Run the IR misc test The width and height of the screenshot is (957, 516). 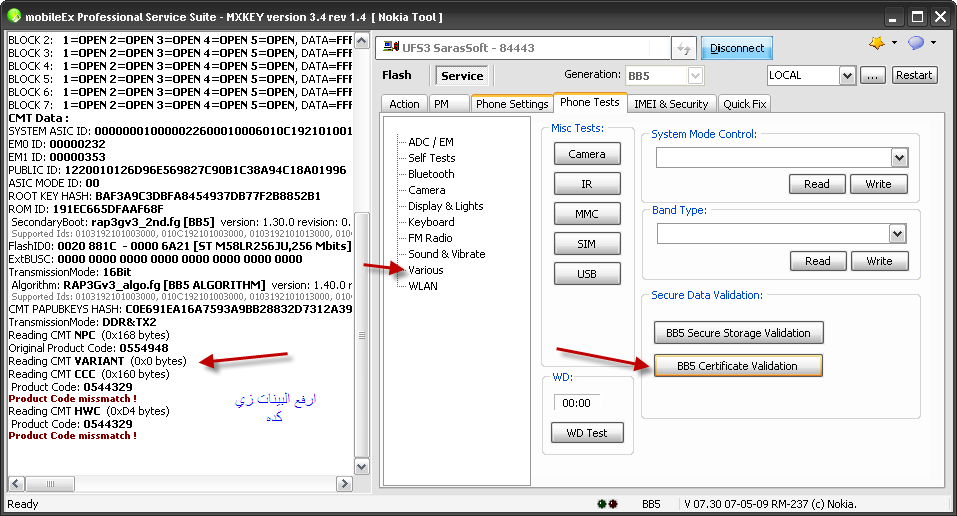[x=587, y=184]
